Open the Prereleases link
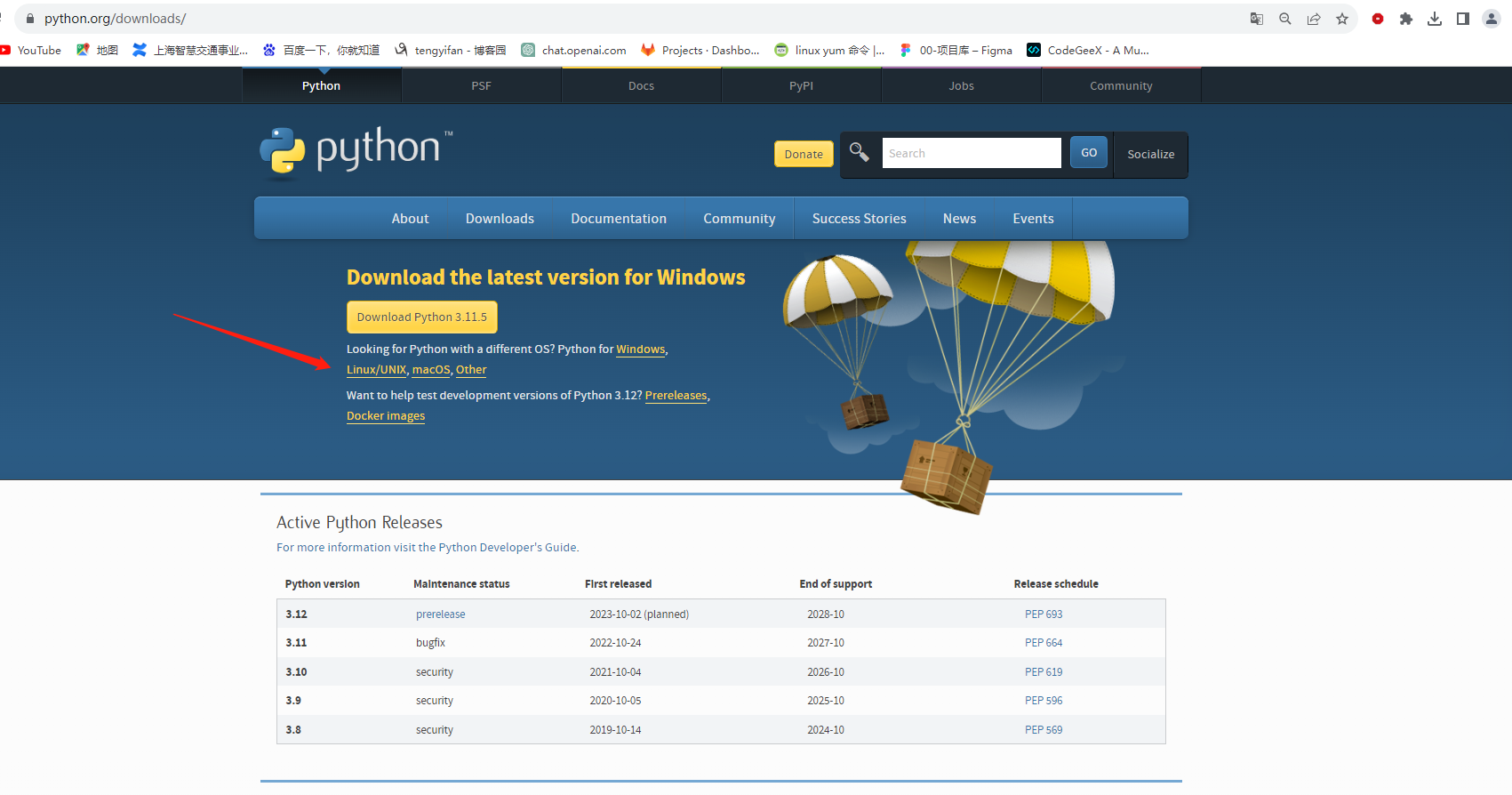 click(x=676, y=396)
